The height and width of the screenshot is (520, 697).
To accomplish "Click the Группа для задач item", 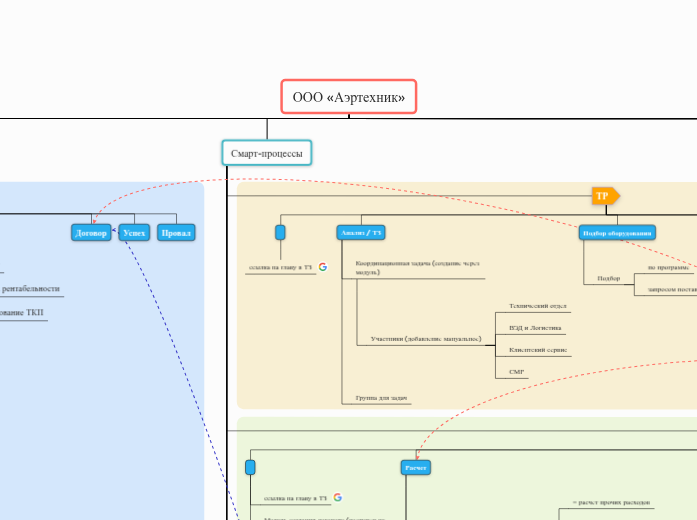I will tap(377, 397).
